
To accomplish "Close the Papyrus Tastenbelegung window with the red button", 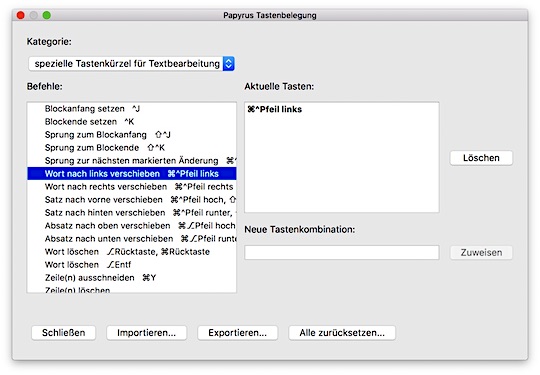I will [x=21, y=15].
